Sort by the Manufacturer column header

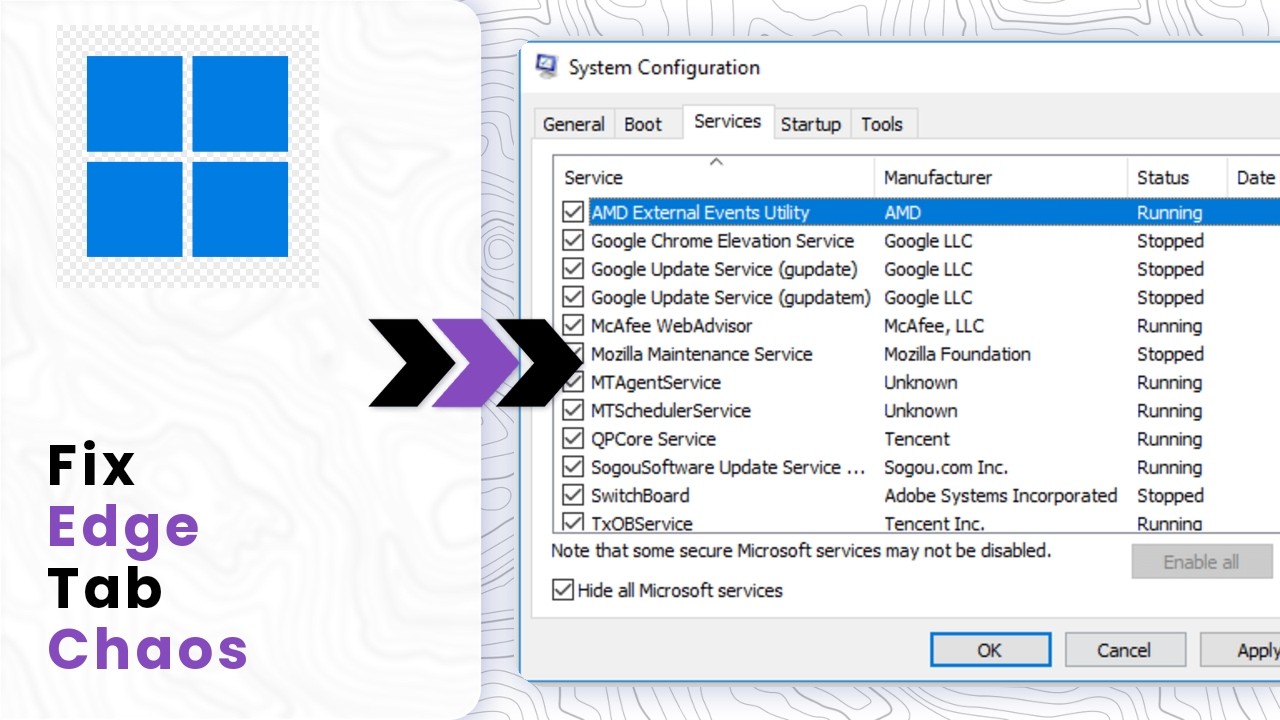click(1001, 177)
